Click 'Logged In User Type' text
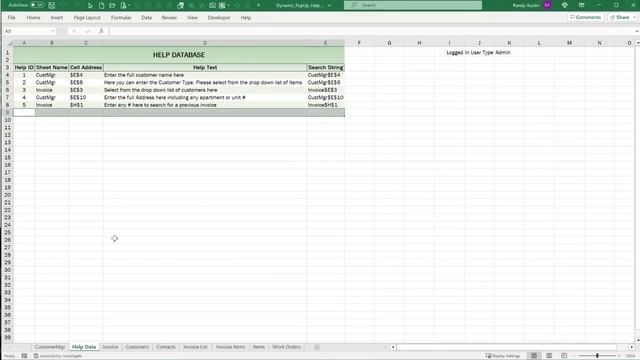 (x=470, y=53)
